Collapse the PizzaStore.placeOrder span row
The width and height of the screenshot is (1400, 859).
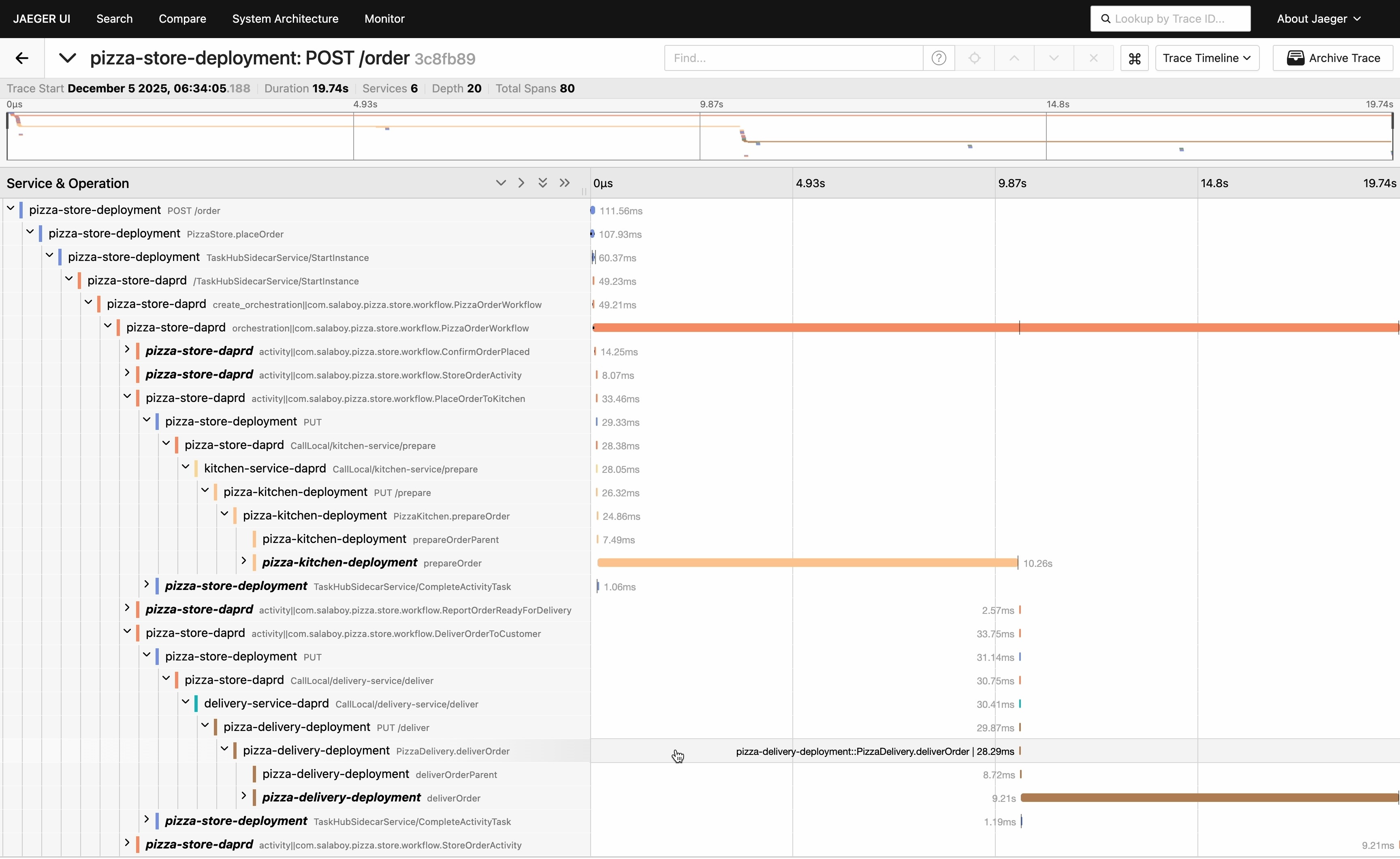30,232
